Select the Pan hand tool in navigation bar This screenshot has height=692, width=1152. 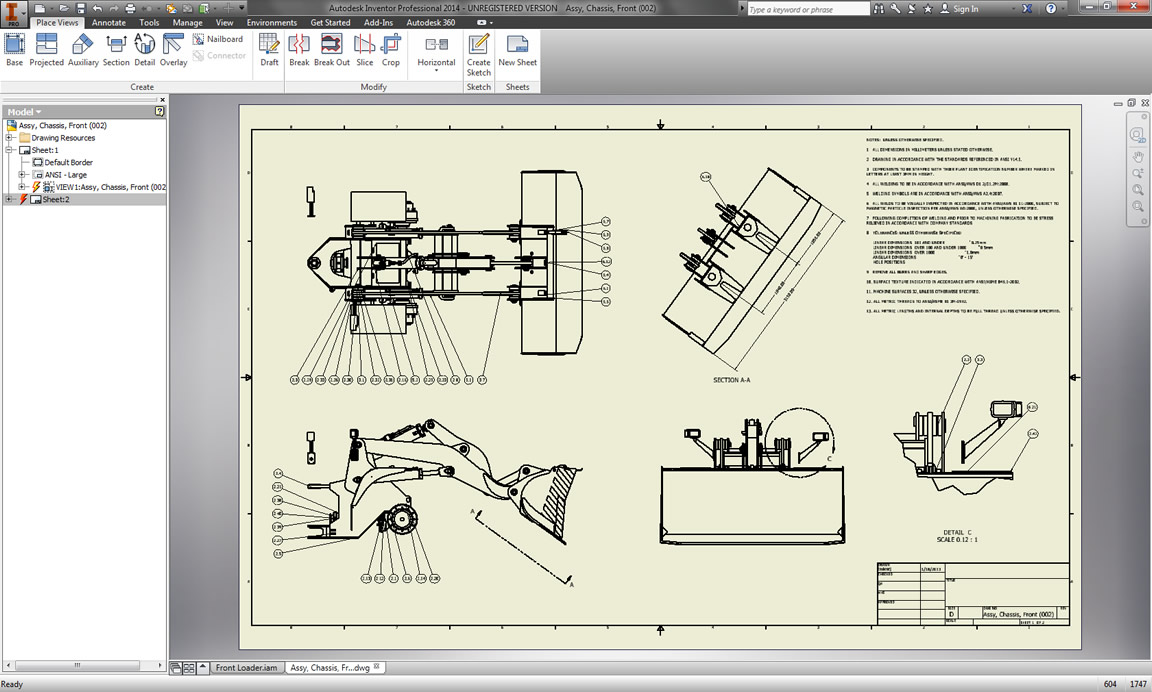[x=1137, y=157]
